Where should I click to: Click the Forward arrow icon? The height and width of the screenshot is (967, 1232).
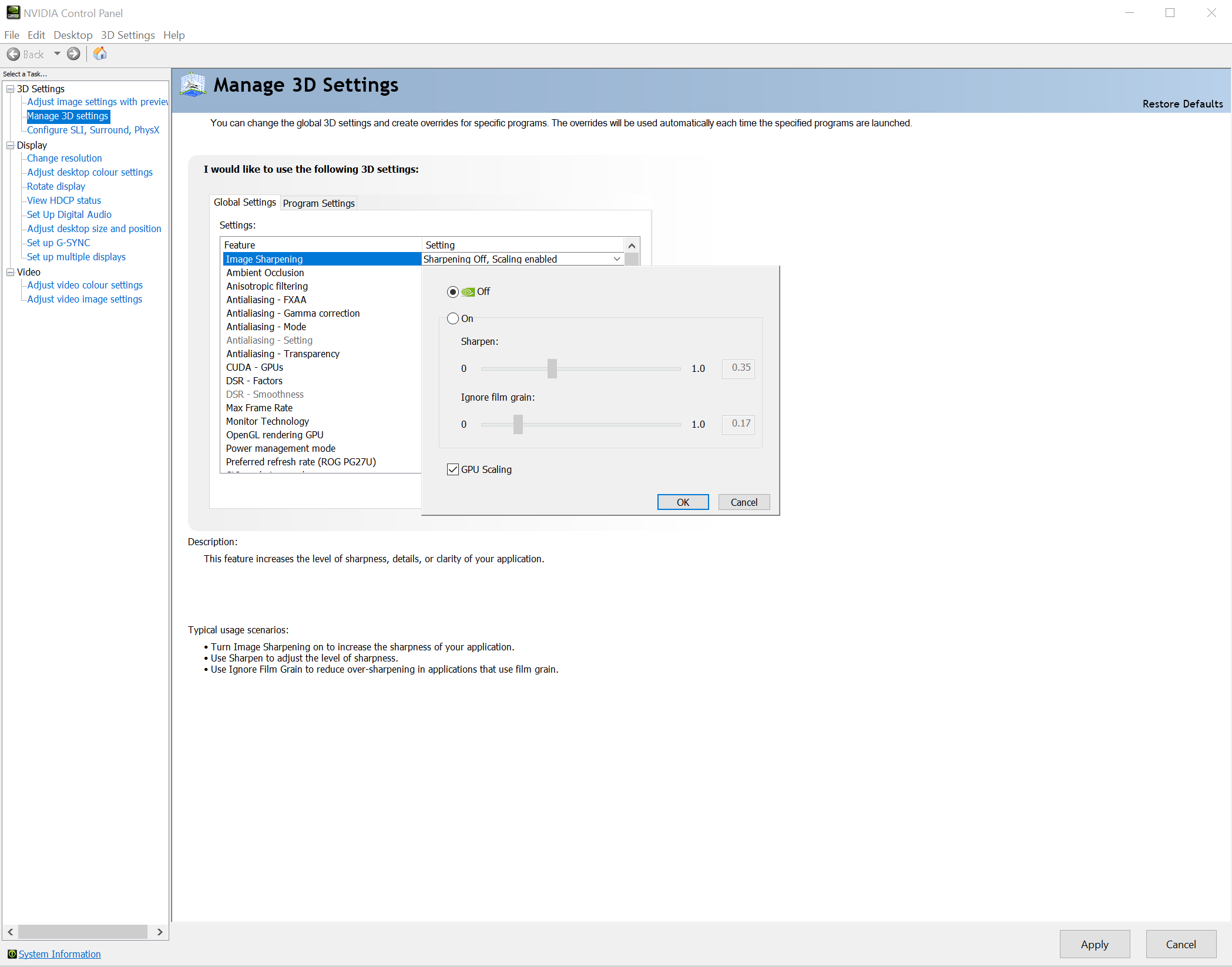click(x=73, y=54)
